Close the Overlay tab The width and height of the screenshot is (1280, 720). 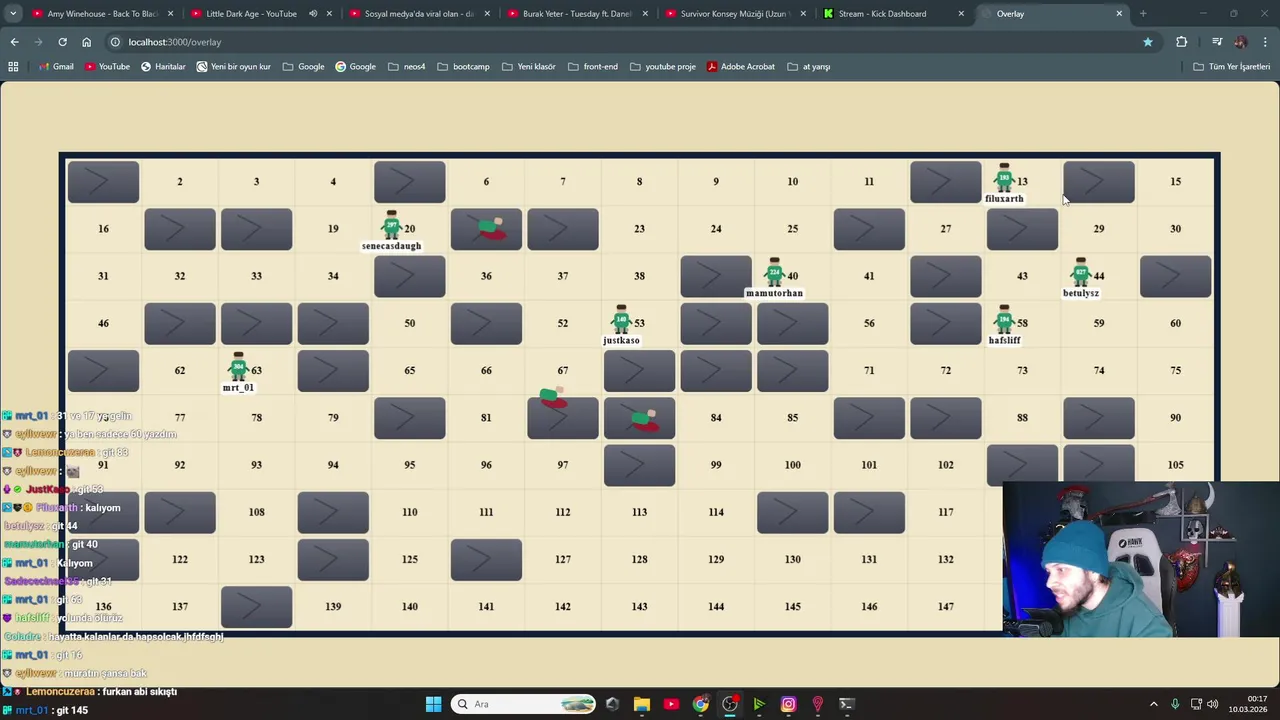(x=1119, y=14)
